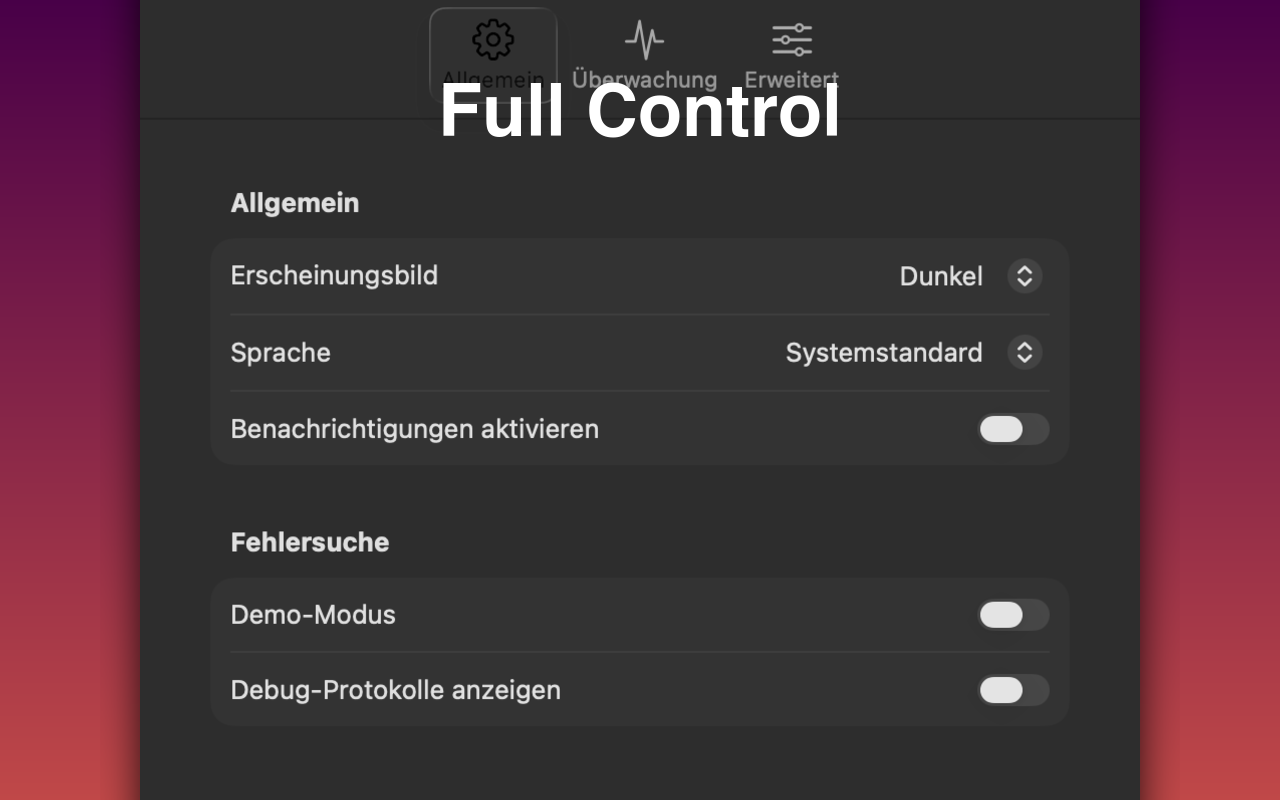Click the Fehlersuche section heading
Viewport: 1280px width, 800px height.
(x=309, y=542)
